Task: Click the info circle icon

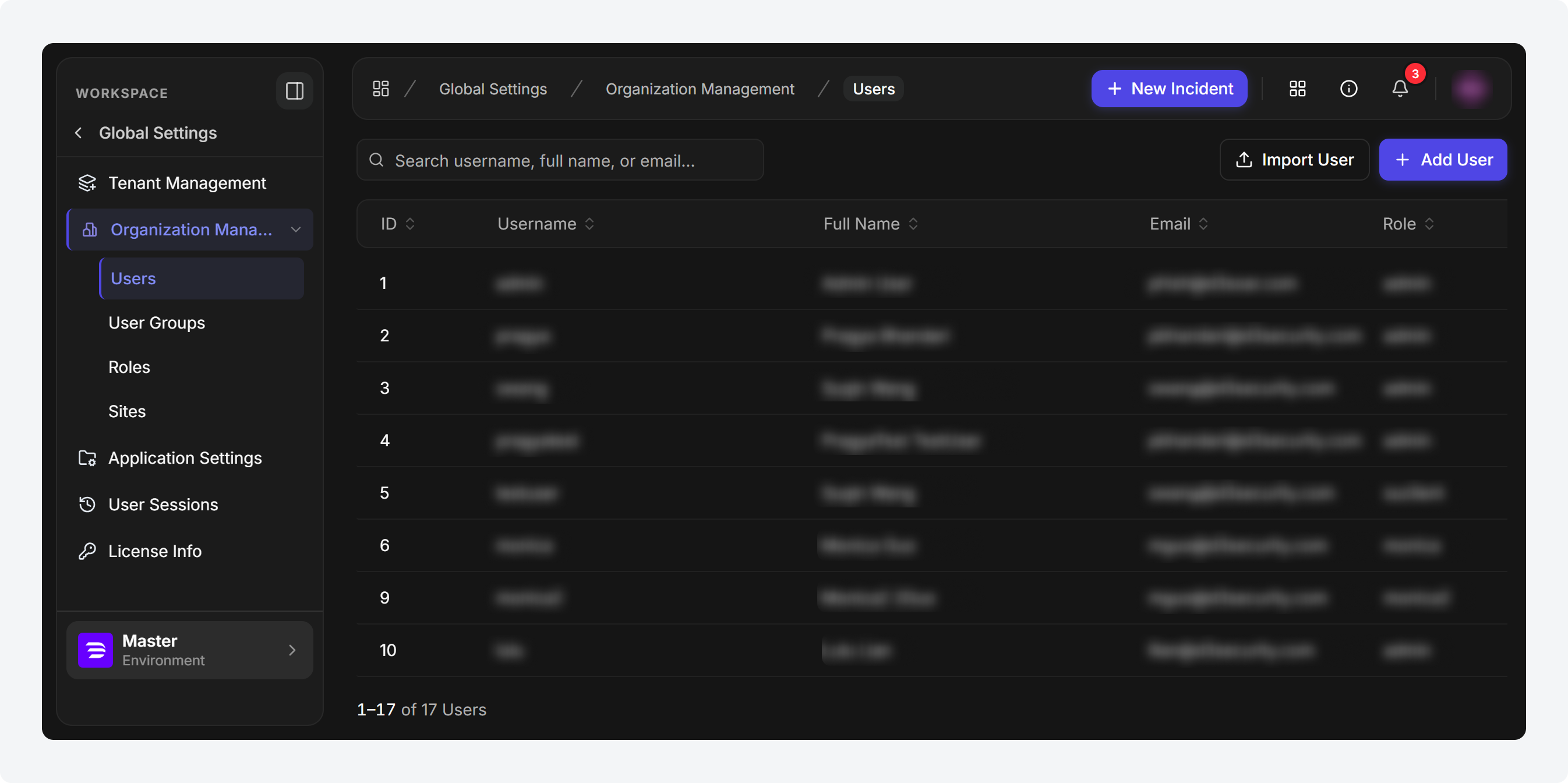Action: (x=1348, y=89)
